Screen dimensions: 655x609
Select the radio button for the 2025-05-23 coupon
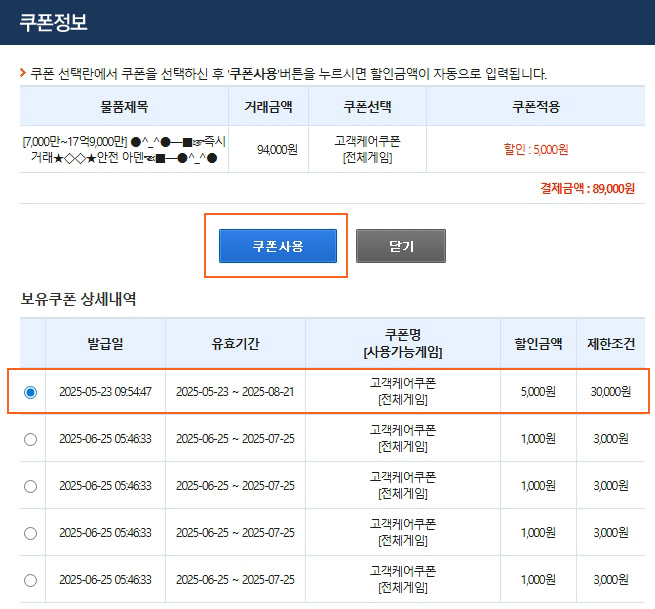point(30,392)
